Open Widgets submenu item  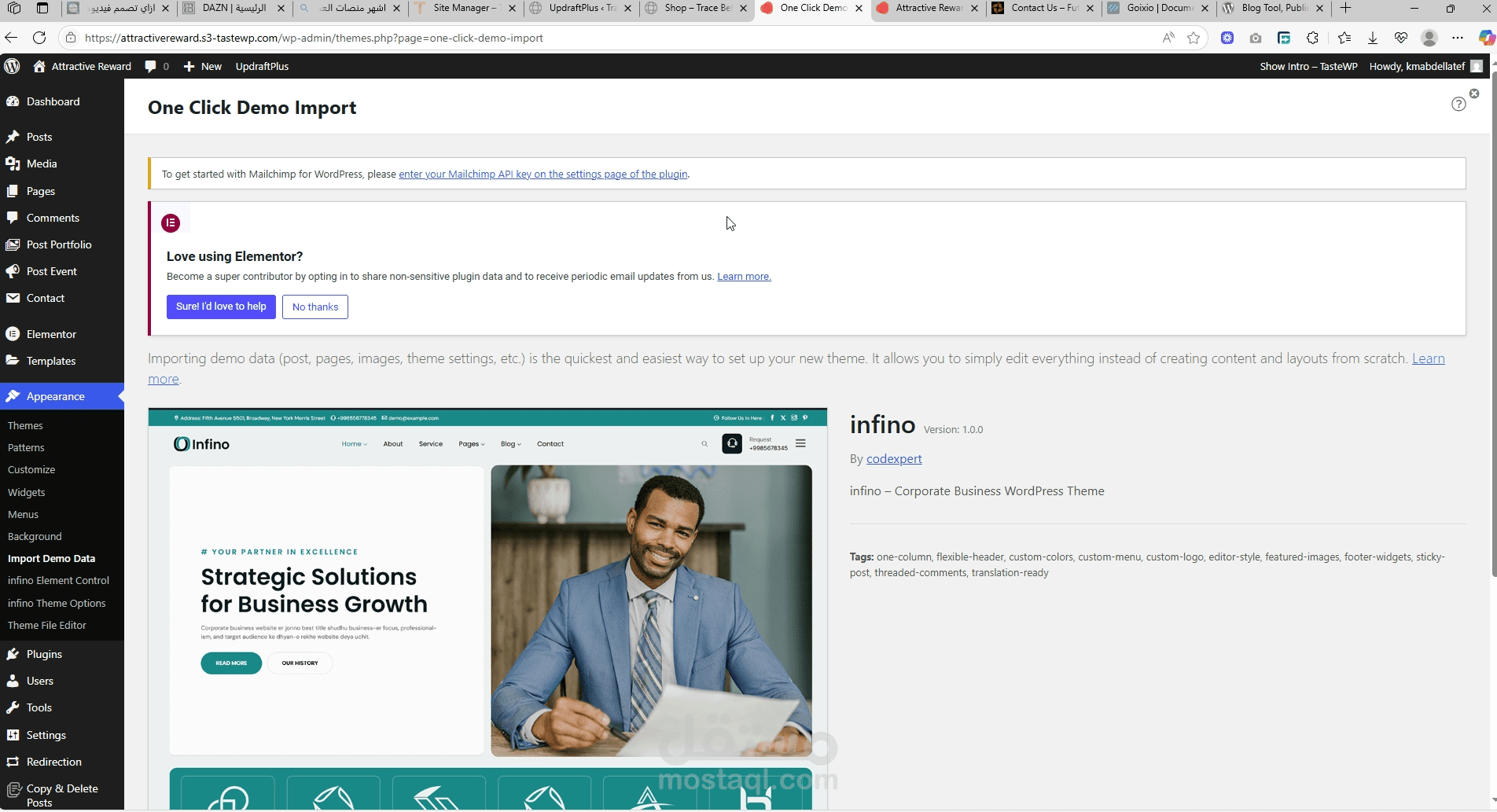pyautogui.click(x=27, y=492)
